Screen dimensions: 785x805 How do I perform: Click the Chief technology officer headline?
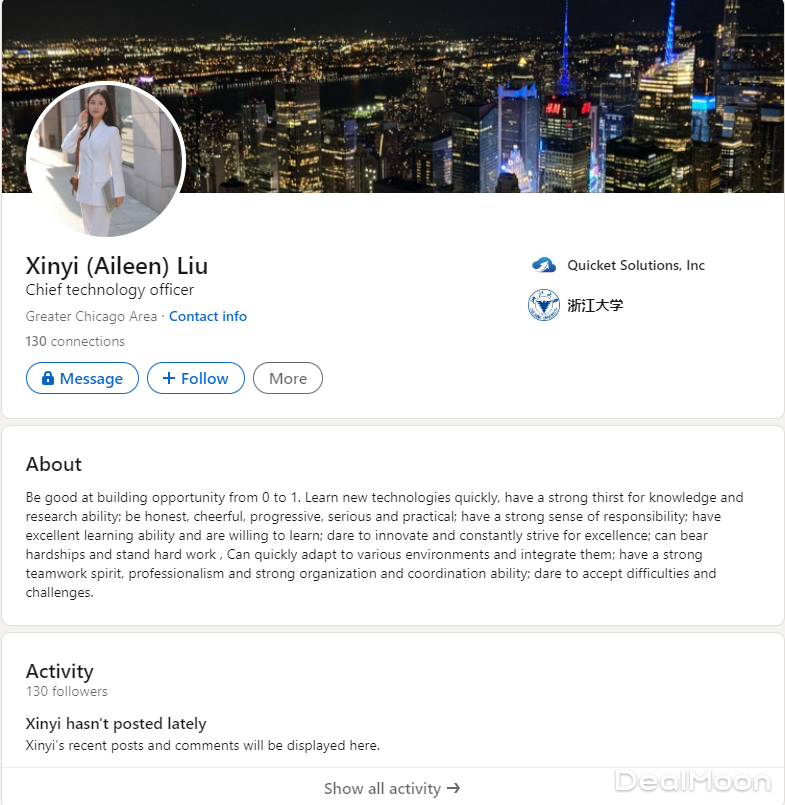tap(110, 290)
